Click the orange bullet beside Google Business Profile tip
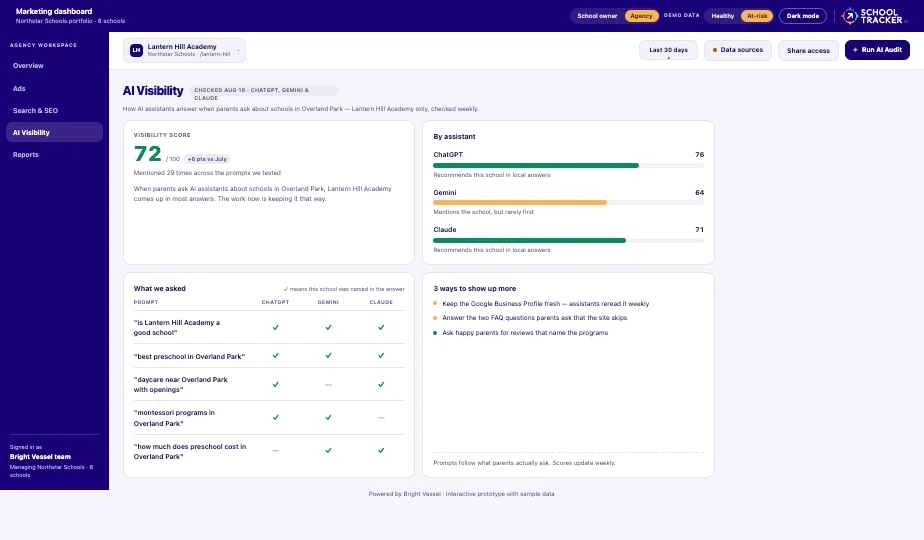Viewport: 924px width, 540px height. (435, 304)
